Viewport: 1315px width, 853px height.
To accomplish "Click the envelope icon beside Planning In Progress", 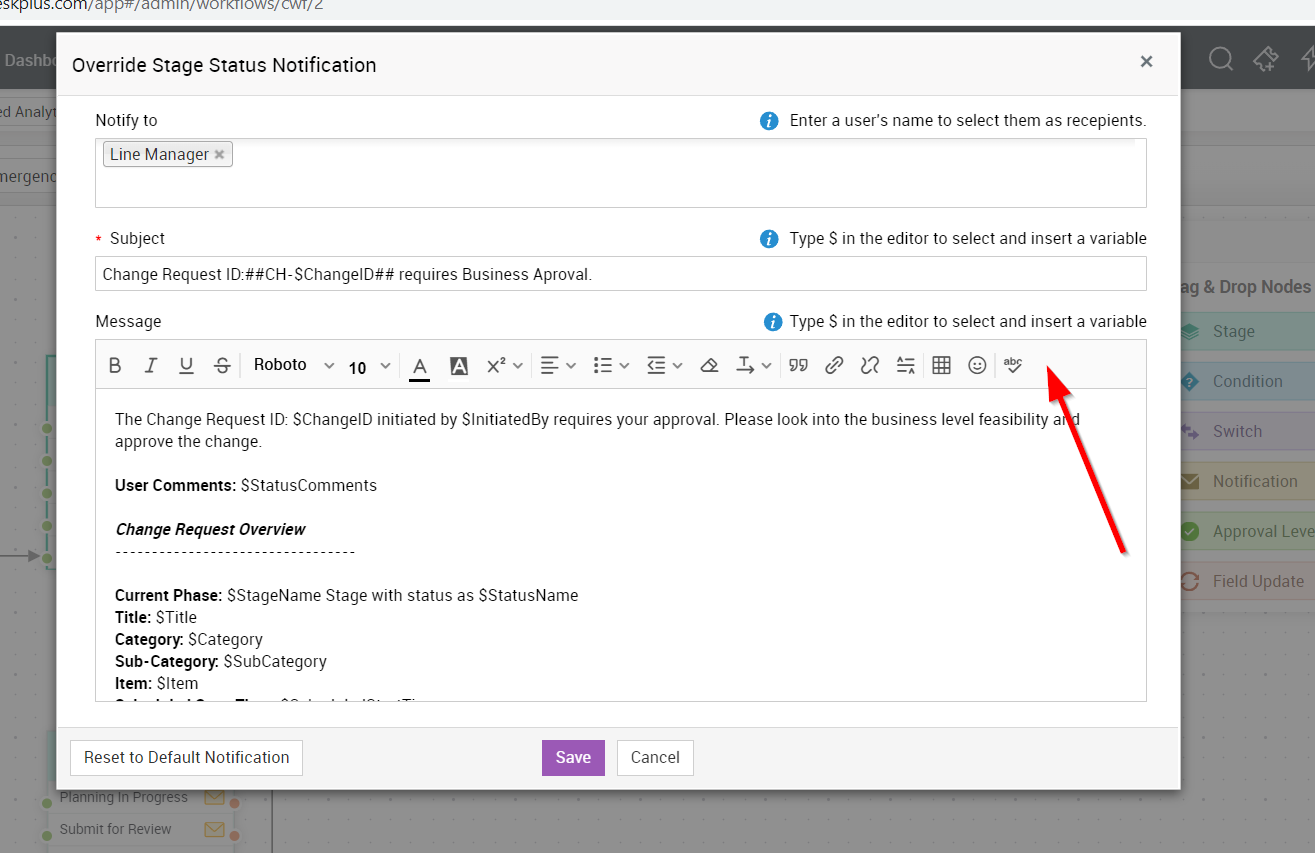I will [214, 797].
